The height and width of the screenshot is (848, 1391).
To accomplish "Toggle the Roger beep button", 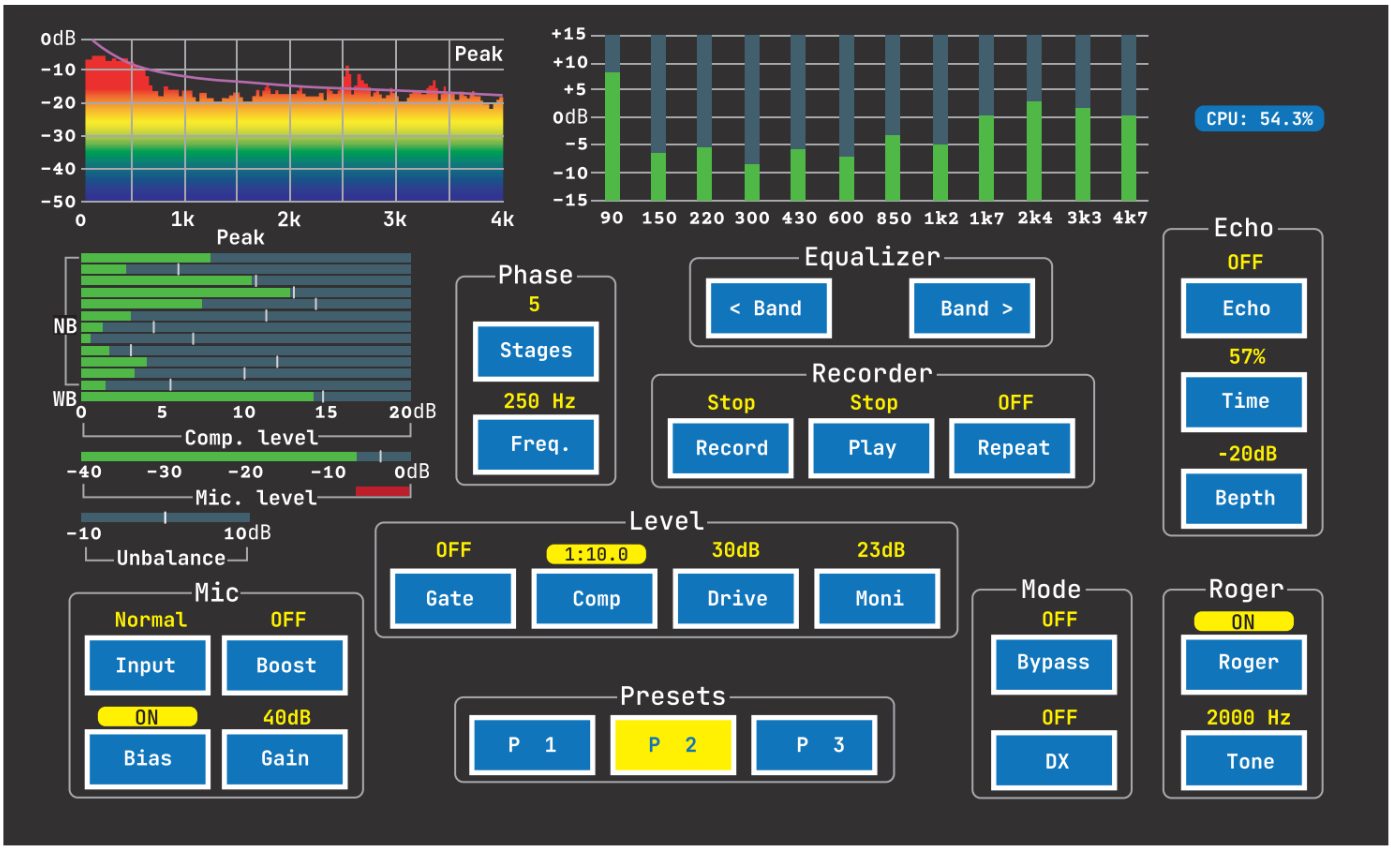I will coord(1245,663).
